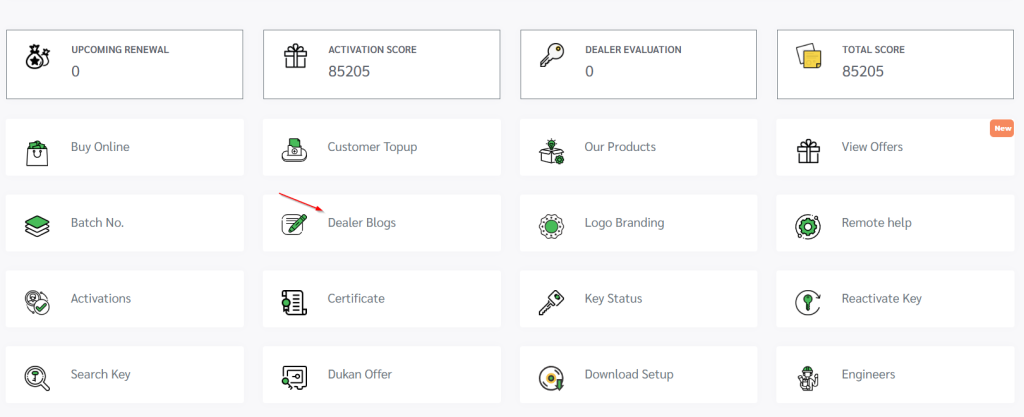This screenshot has height=417, width=1024.
Task: Click the Logo Branding badge icon
Action: (551, 225)
